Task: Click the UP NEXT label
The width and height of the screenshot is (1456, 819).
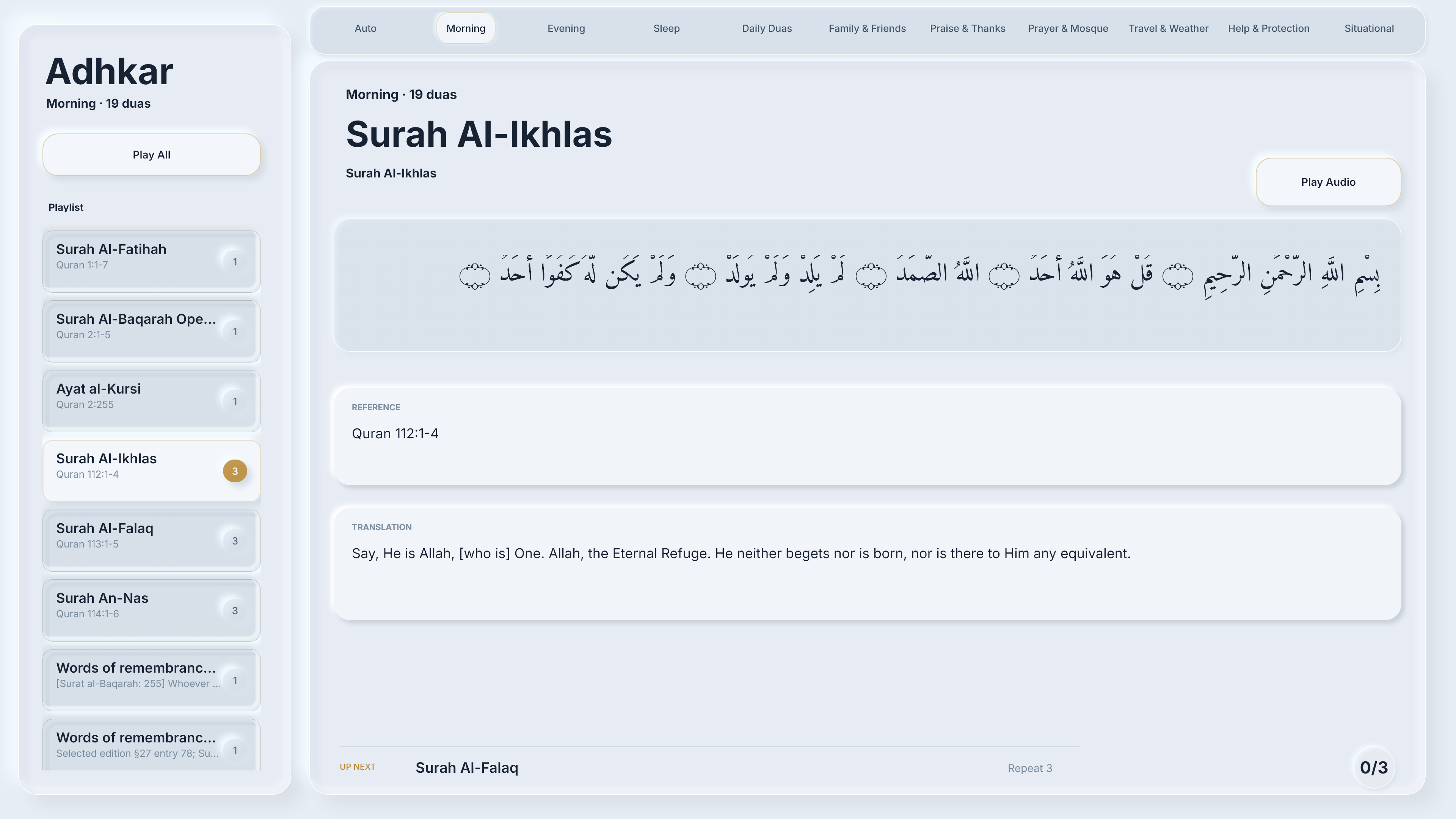Action: (357, 767)
